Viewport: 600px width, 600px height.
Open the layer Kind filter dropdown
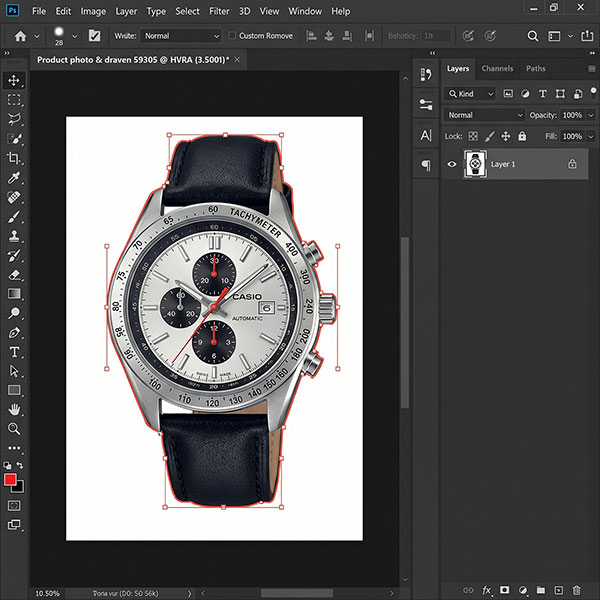[470, 94]
